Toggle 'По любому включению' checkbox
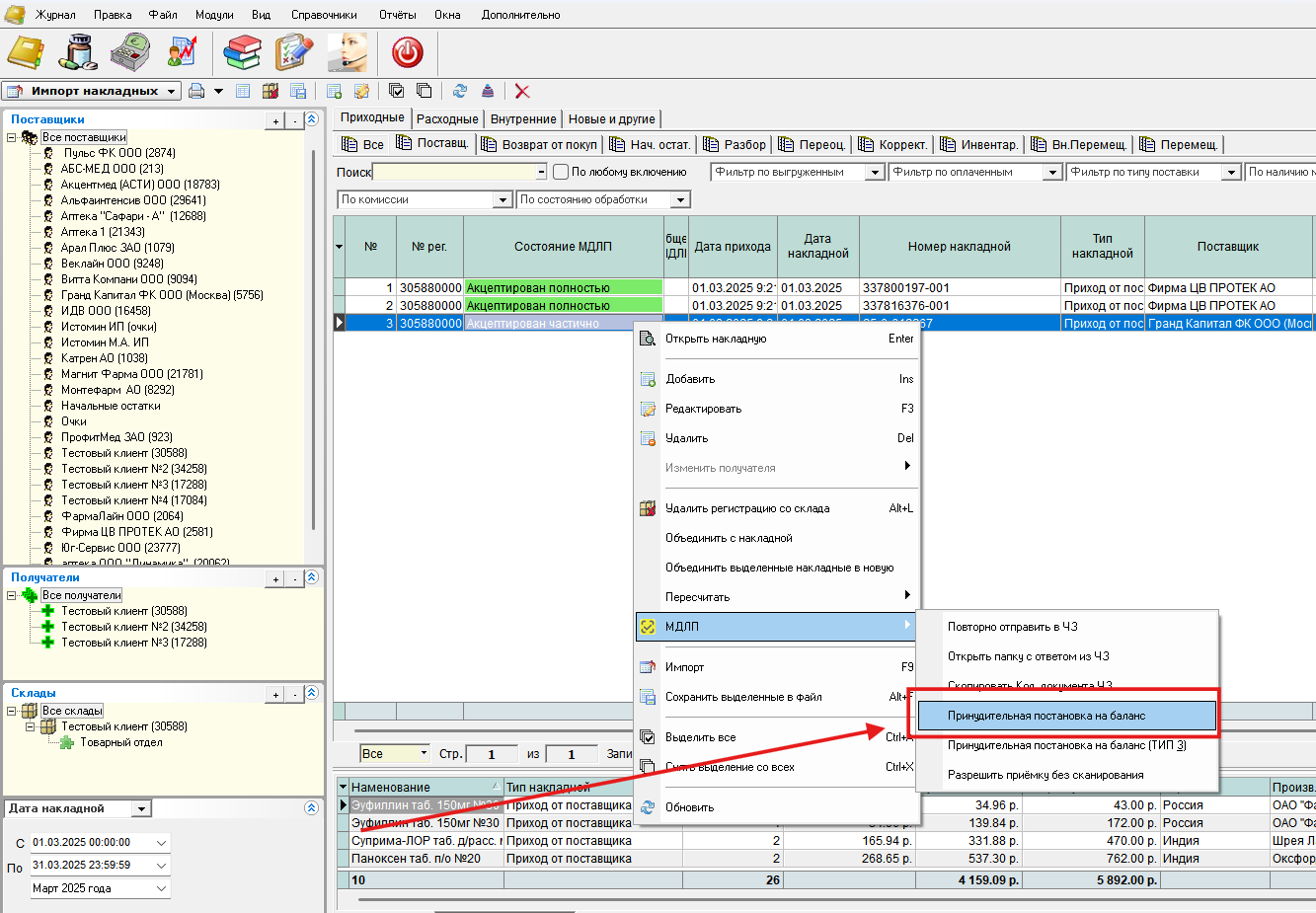 561,172
